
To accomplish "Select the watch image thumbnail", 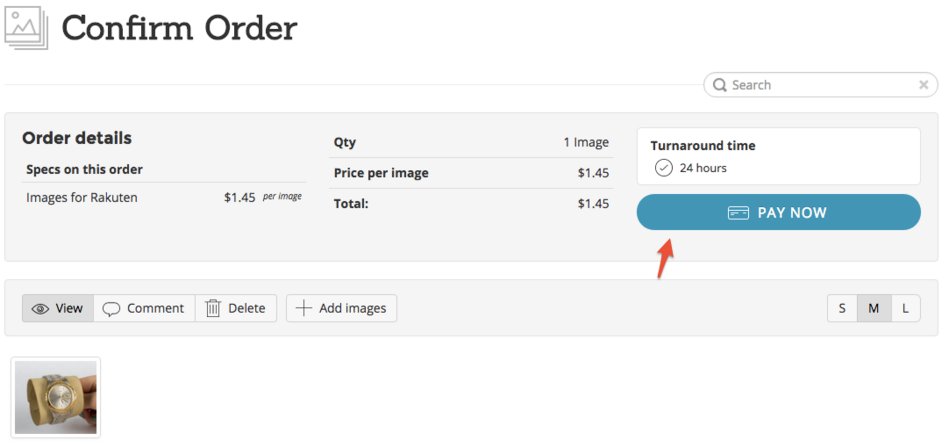I will click(x=56, y=396).
